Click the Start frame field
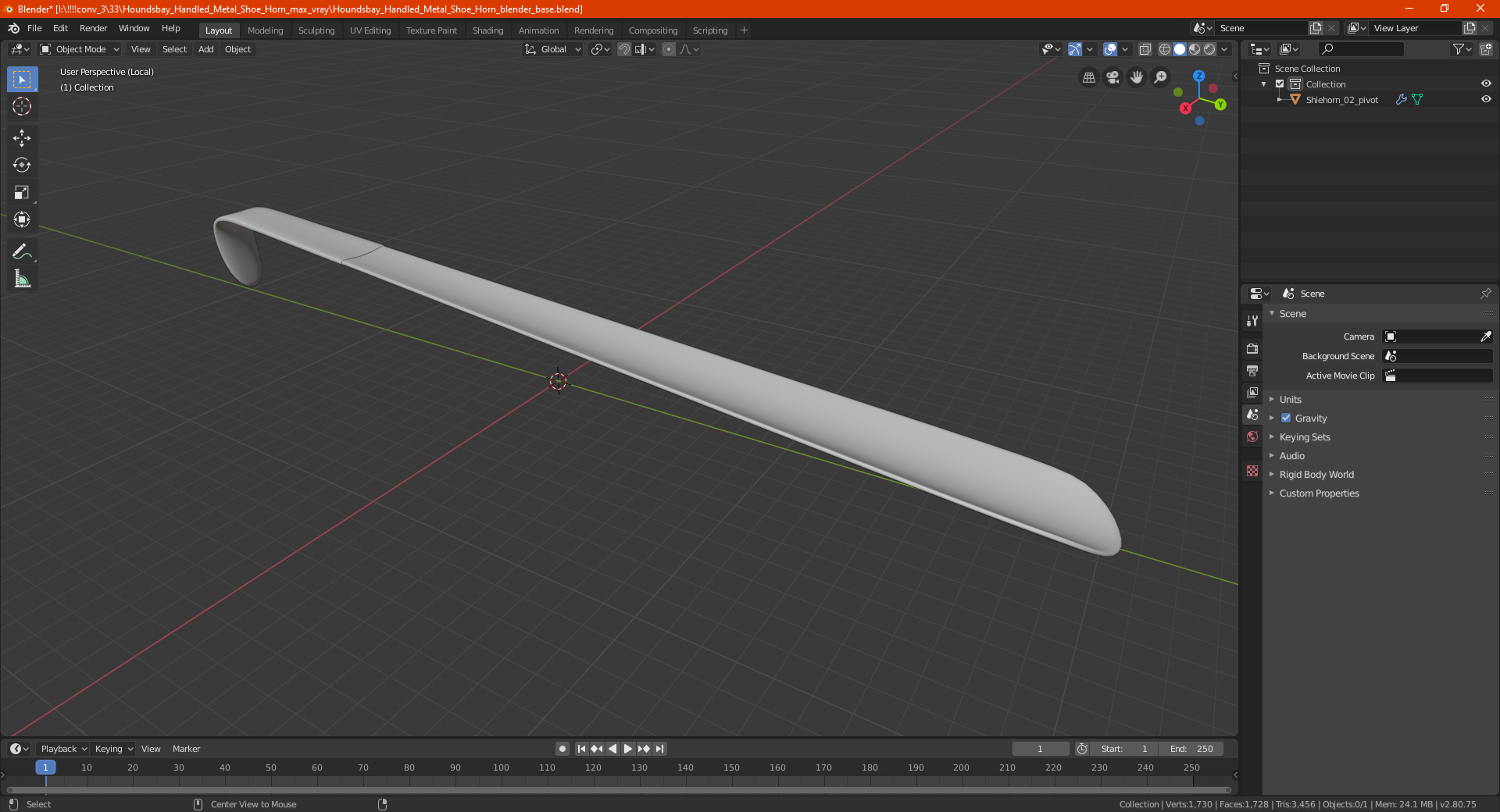 (1124, 749)
